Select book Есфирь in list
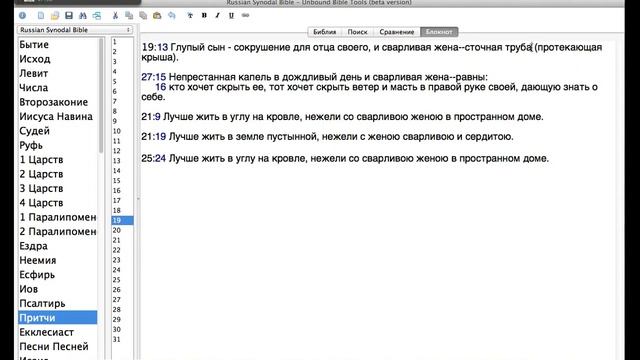 coord(58,275)
